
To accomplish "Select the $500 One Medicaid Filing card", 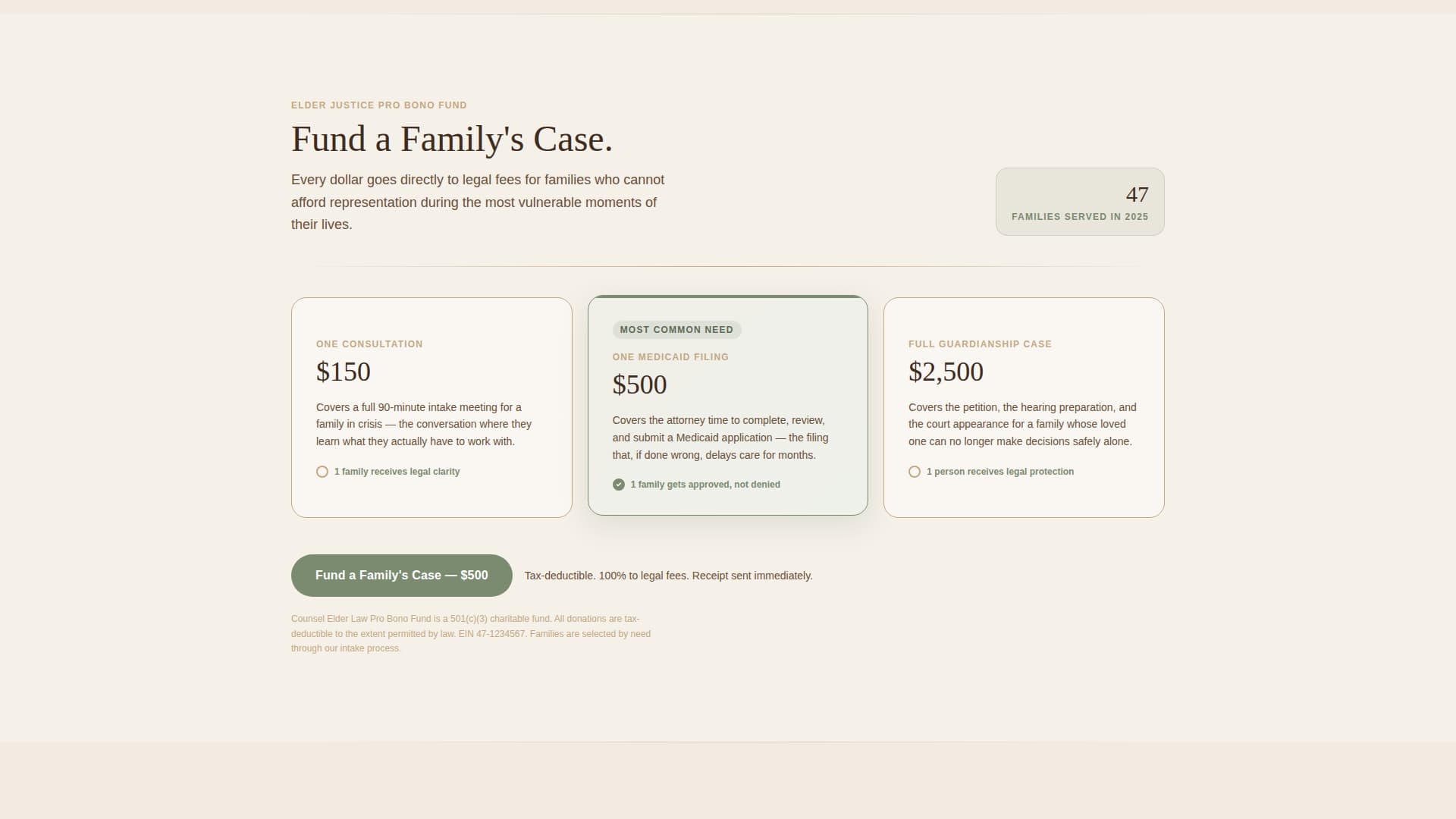I will pos(728,406).
